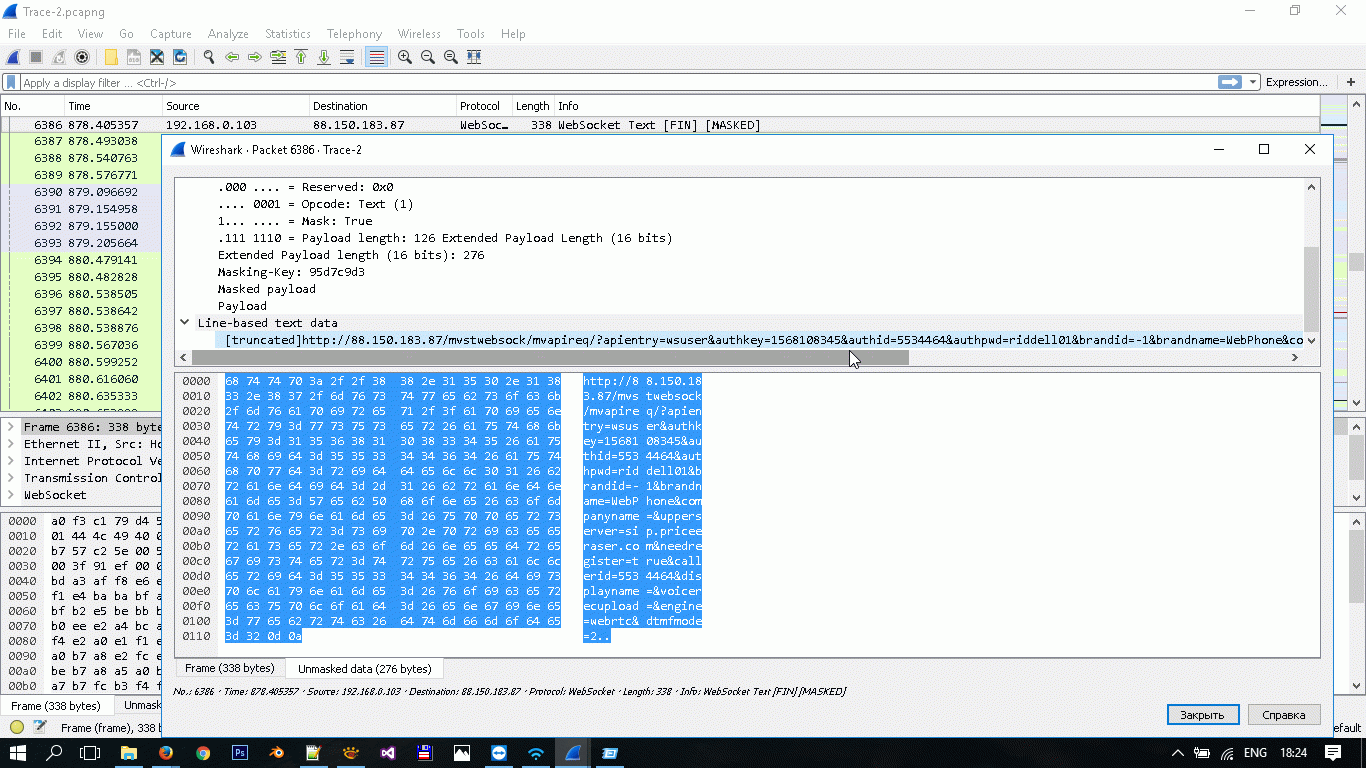Click the Expression… button

point(1297,82)
